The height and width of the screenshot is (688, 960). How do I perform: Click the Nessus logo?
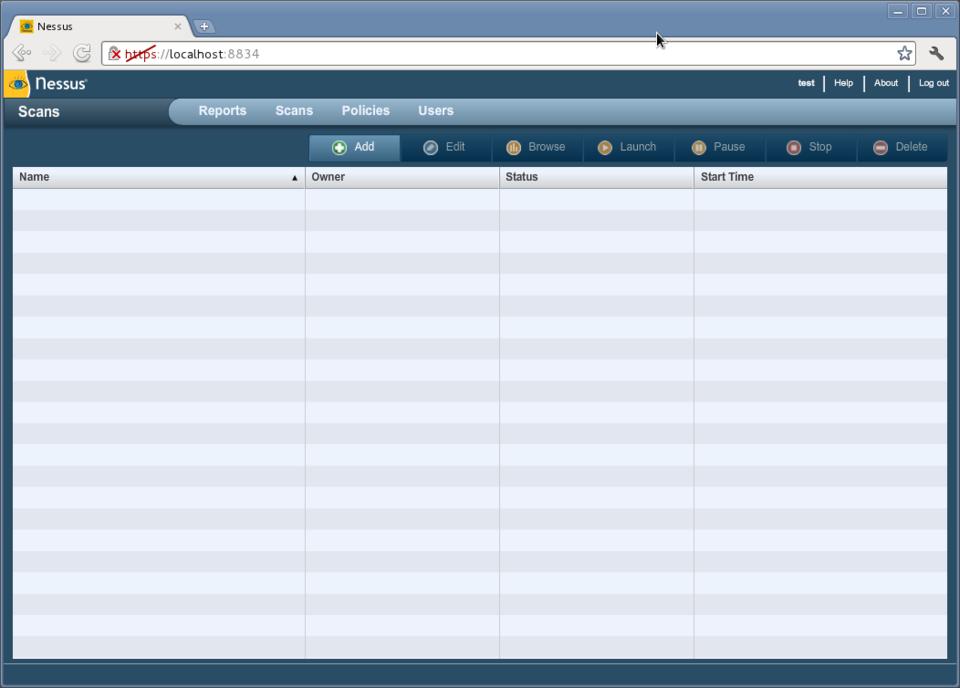click(x=47, y=84)
